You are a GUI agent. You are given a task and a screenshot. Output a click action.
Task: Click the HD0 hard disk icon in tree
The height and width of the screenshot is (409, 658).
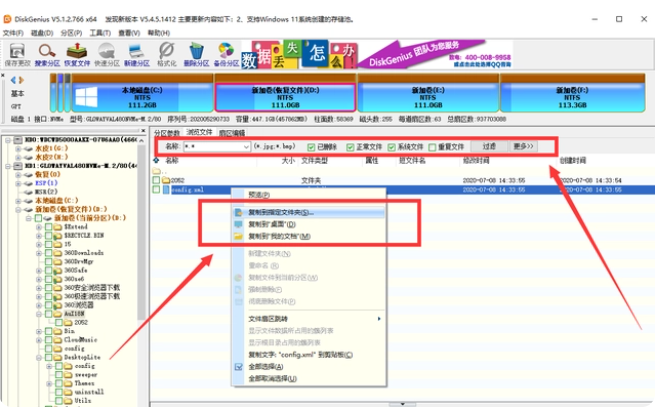coord(18,140)
